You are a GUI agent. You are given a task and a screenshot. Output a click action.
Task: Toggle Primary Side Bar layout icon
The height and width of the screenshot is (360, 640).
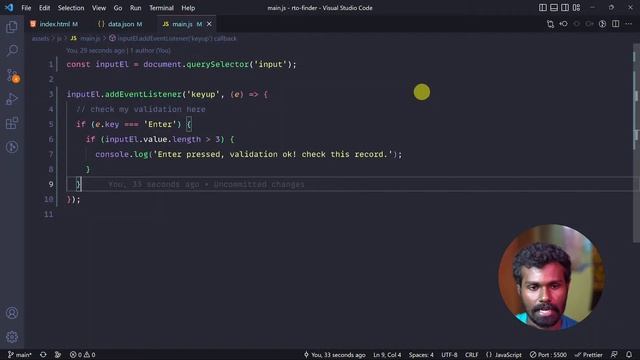(542, 8)
